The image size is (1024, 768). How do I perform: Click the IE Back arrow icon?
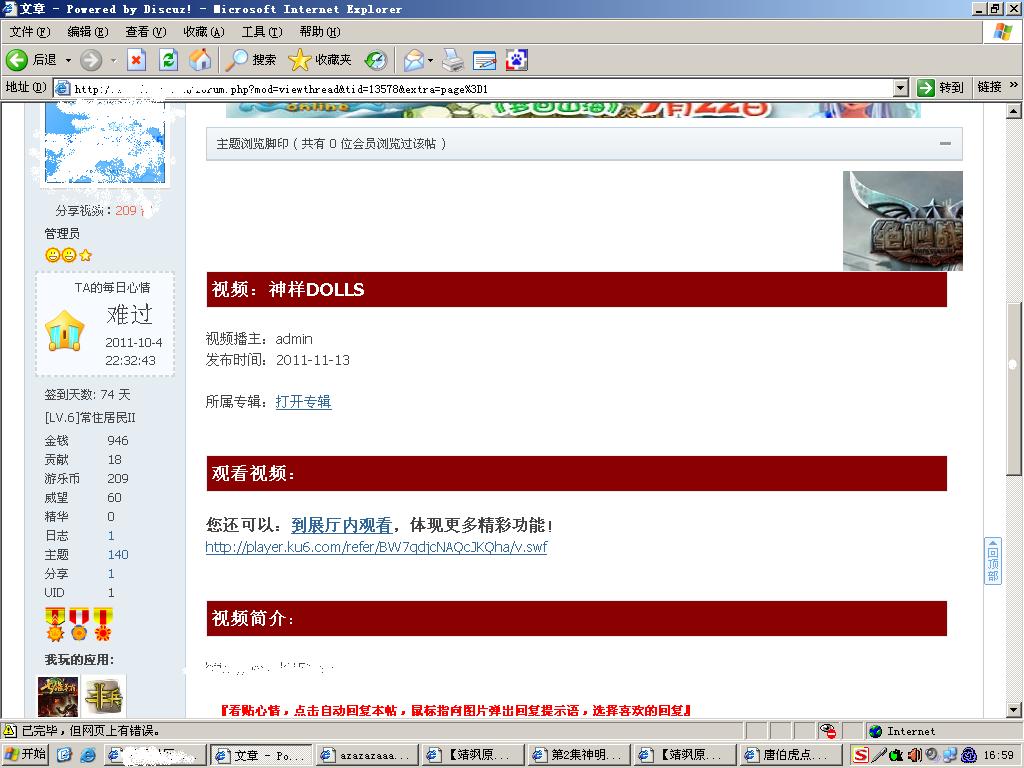click(x=17, y=60)
